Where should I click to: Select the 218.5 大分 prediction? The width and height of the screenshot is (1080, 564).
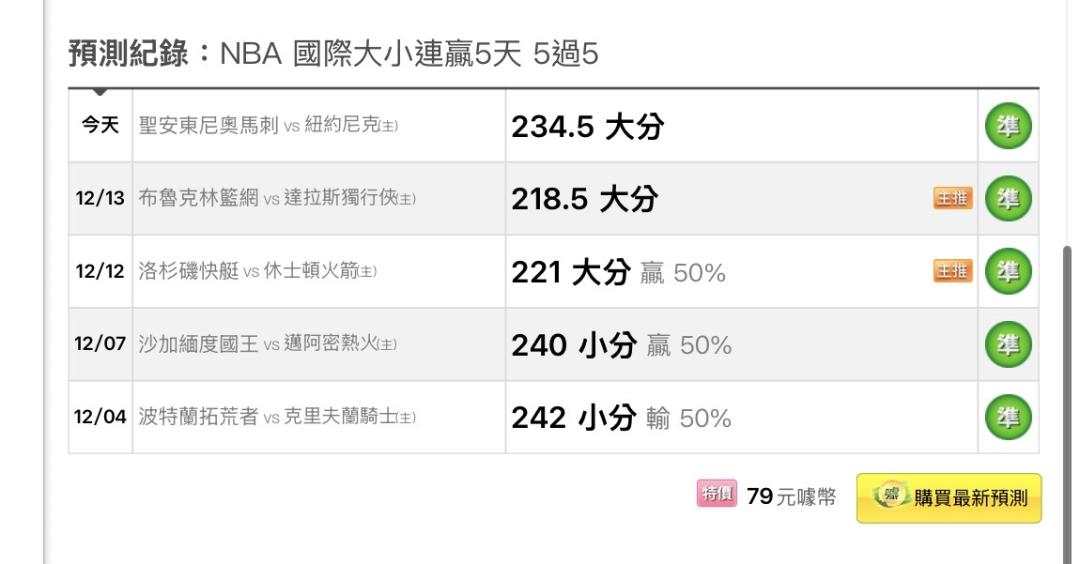(585, 199)
